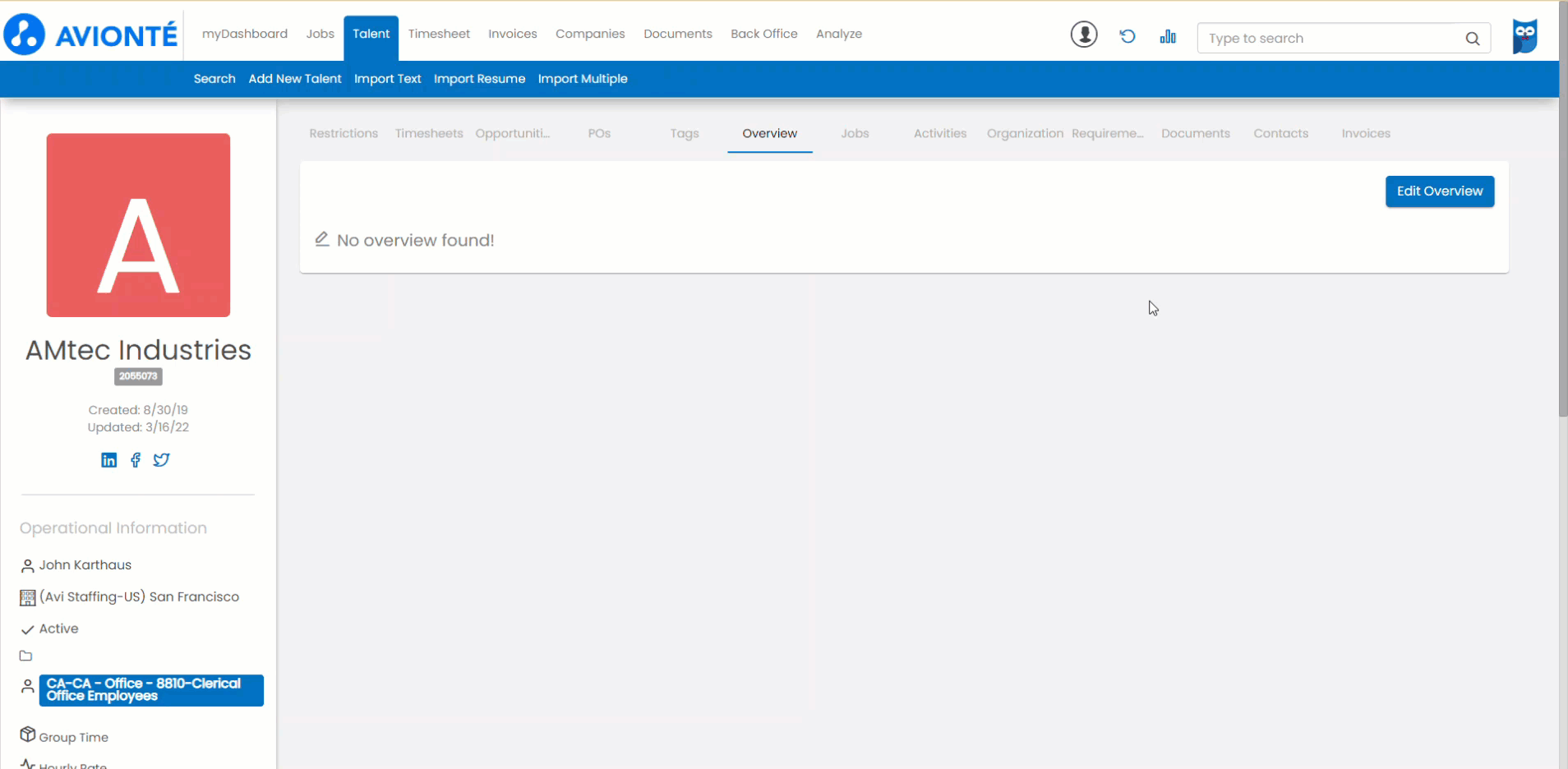Switch to the POs tab
This screenshot has width=1568, height=769.
(599, 133)
